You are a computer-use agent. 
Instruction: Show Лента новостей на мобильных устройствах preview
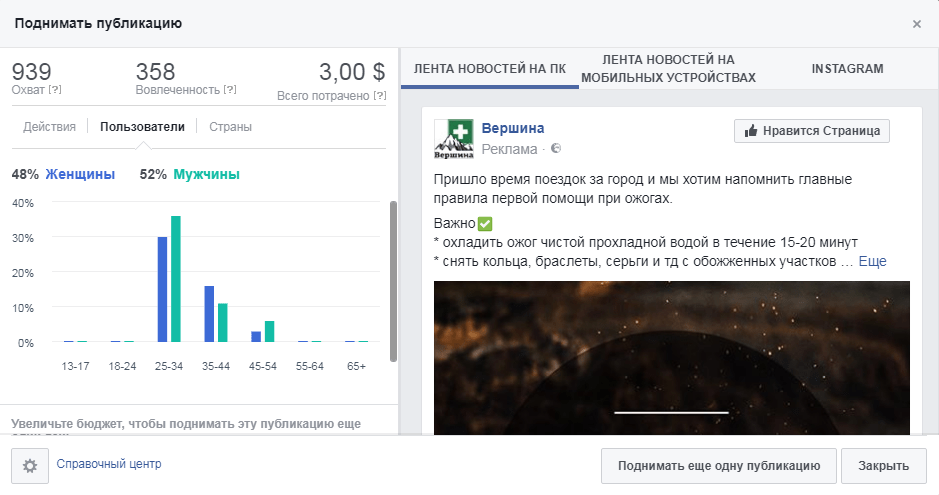[x=668, y=69]
